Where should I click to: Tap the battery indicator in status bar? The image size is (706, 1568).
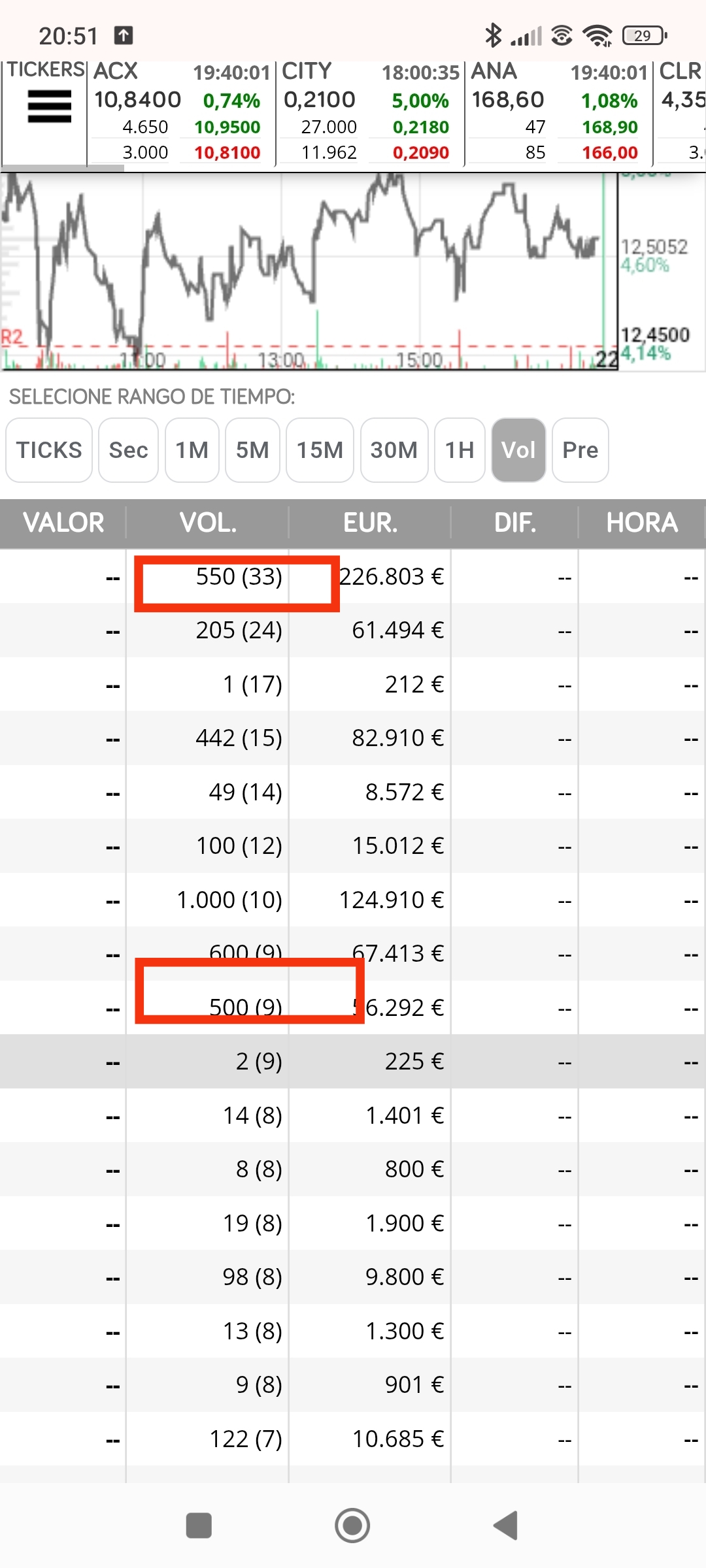coord(645,35)
